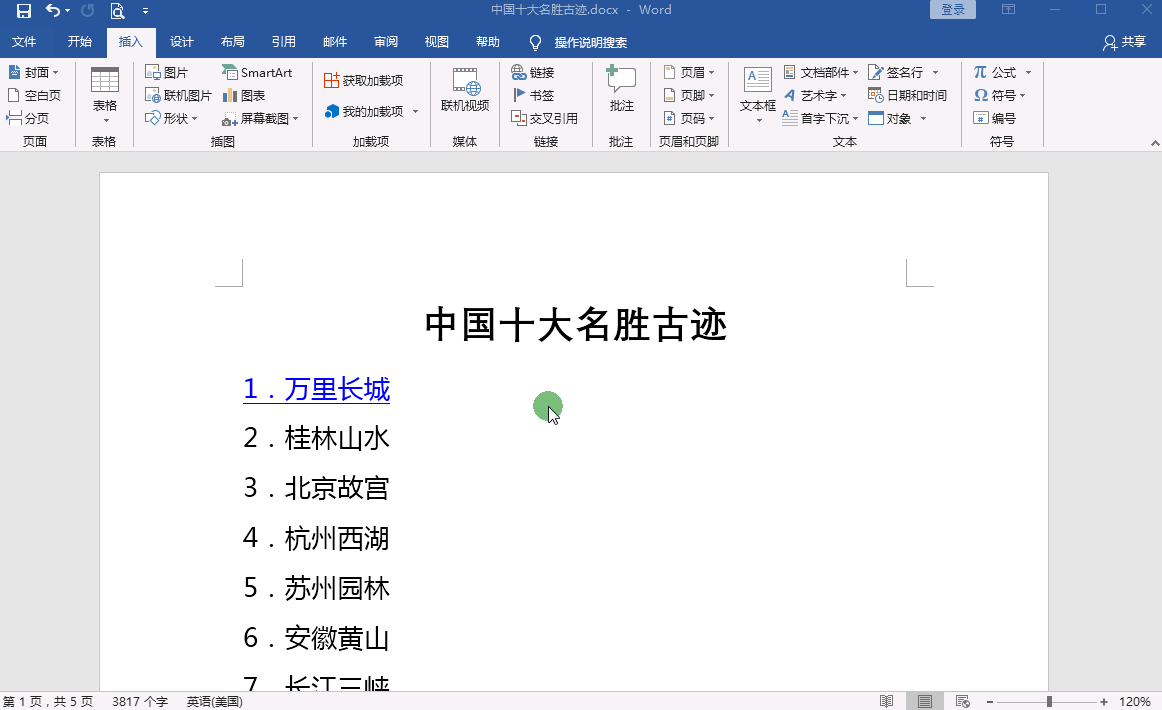Click the Share (共享) button
This screenshot has width=1162, height=710.
coord(1125,42)
